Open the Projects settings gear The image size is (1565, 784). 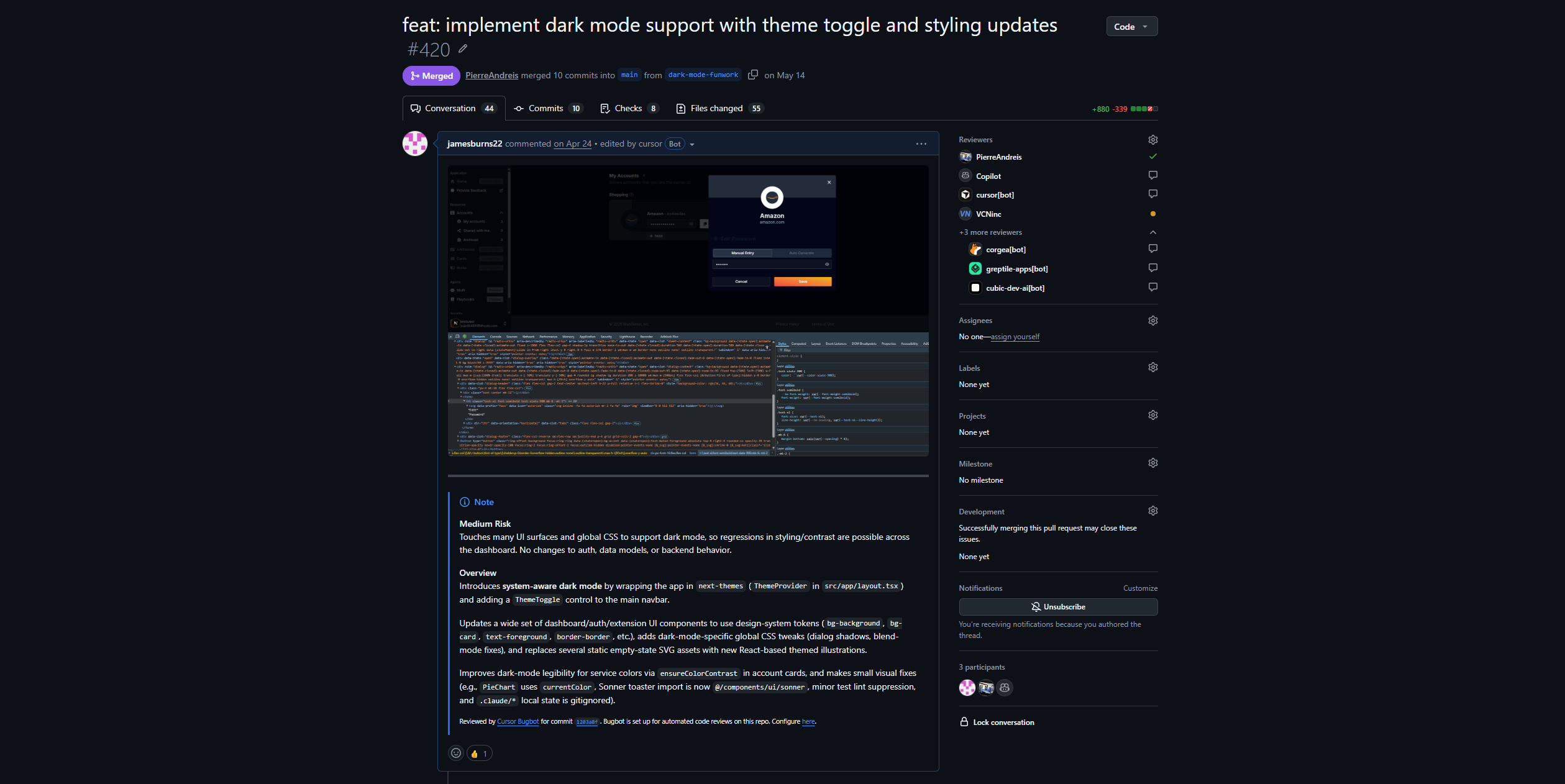coord(1153,415)
